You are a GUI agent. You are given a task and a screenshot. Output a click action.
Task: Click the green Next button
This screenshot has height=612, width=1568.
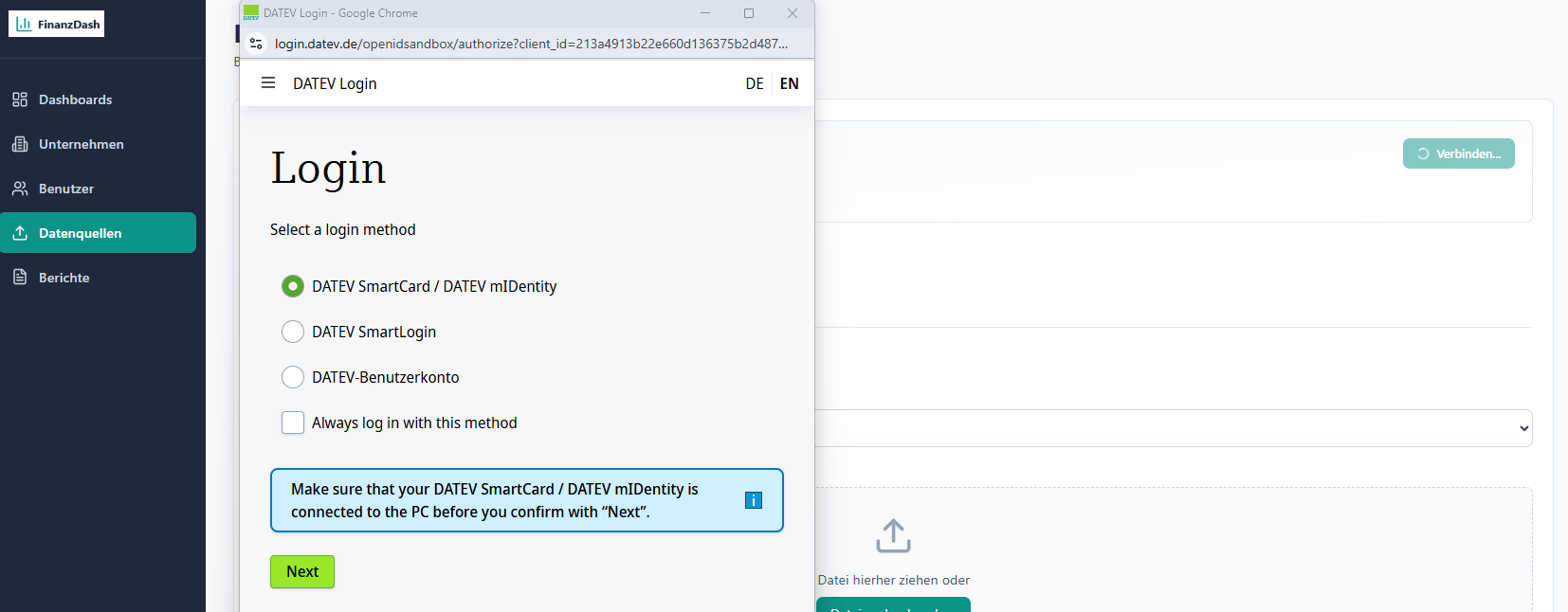[302, 571]
